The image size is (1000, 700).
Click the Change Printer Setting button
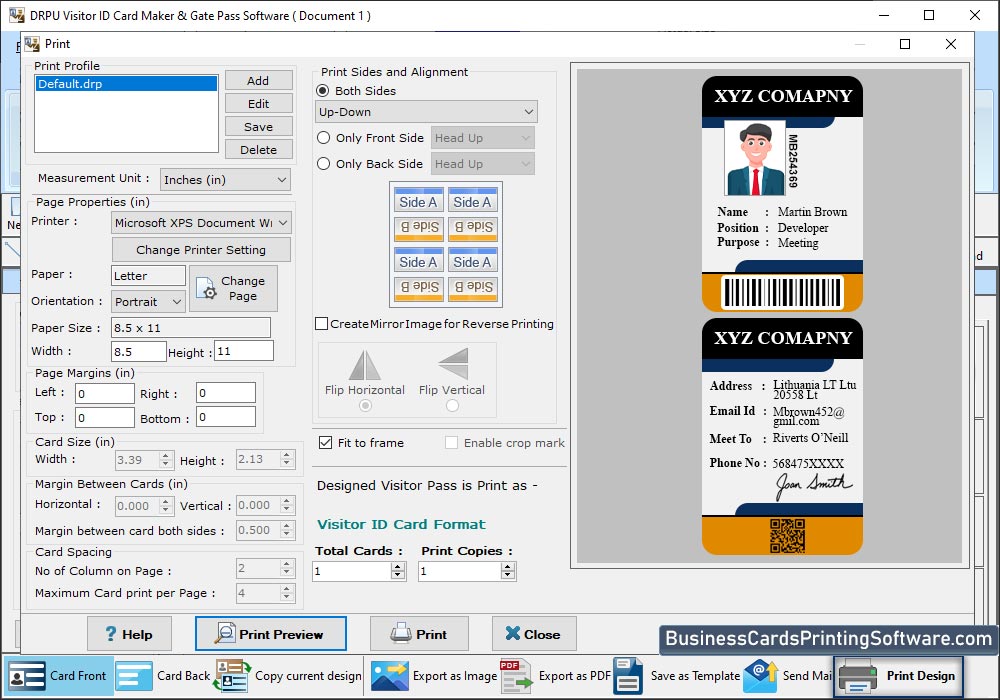coord(201,249)
